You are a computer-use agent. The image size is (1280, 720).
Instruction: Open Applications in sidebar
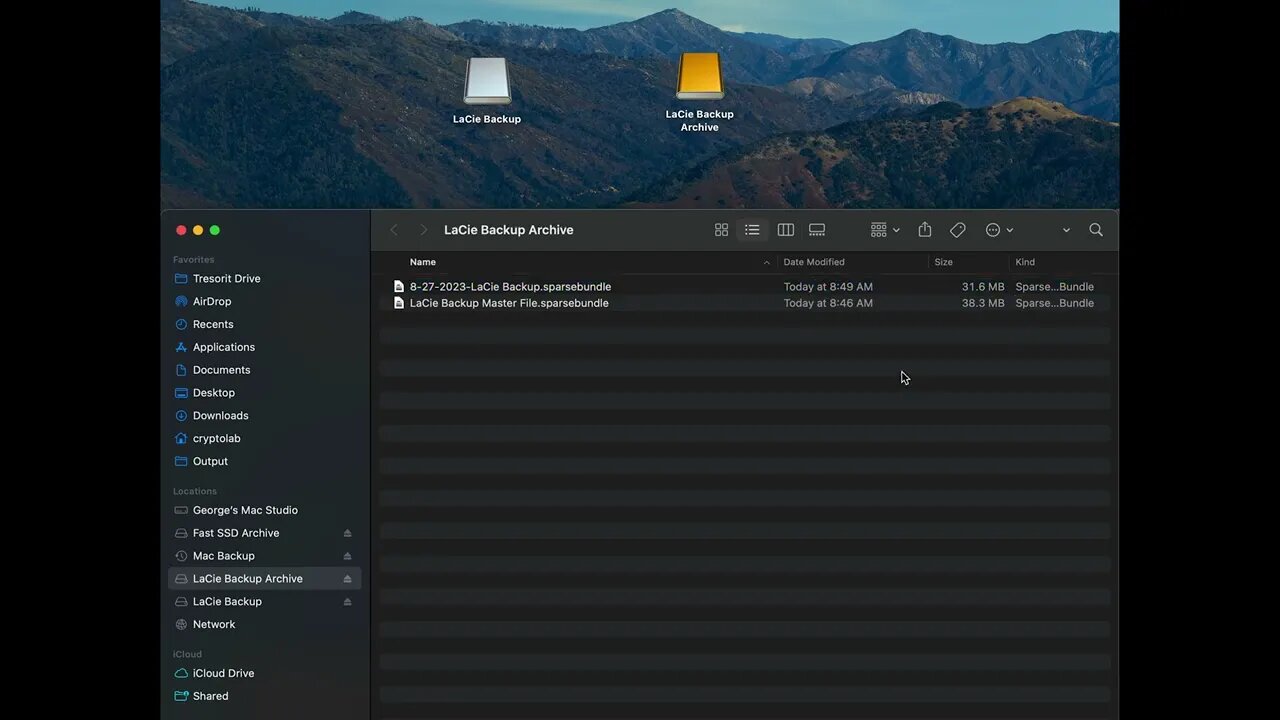pyautogui.click(x=224, y=347)
